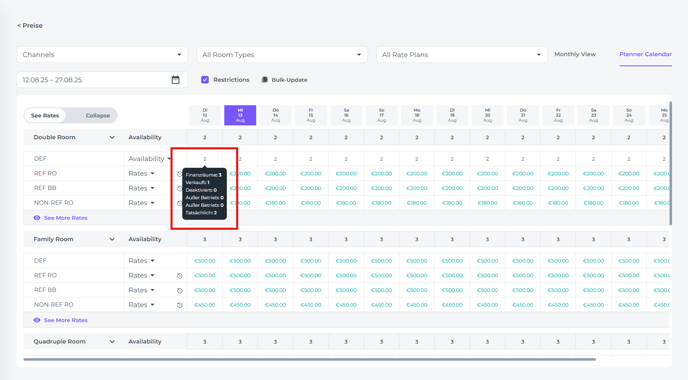
Task: Expand the Quadruple Room section chevron
Action: (112, 341)
